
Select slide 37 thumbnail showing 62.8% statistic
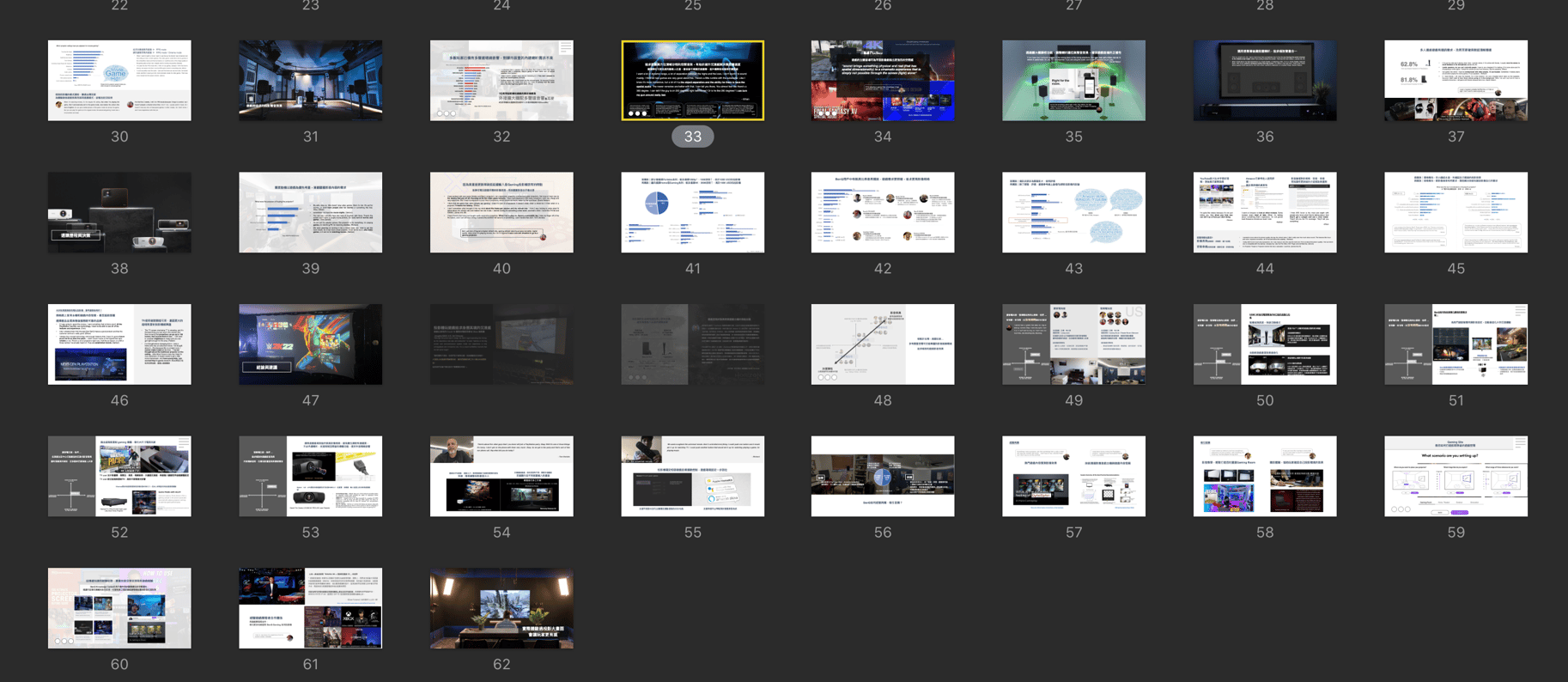point(1456,81)
